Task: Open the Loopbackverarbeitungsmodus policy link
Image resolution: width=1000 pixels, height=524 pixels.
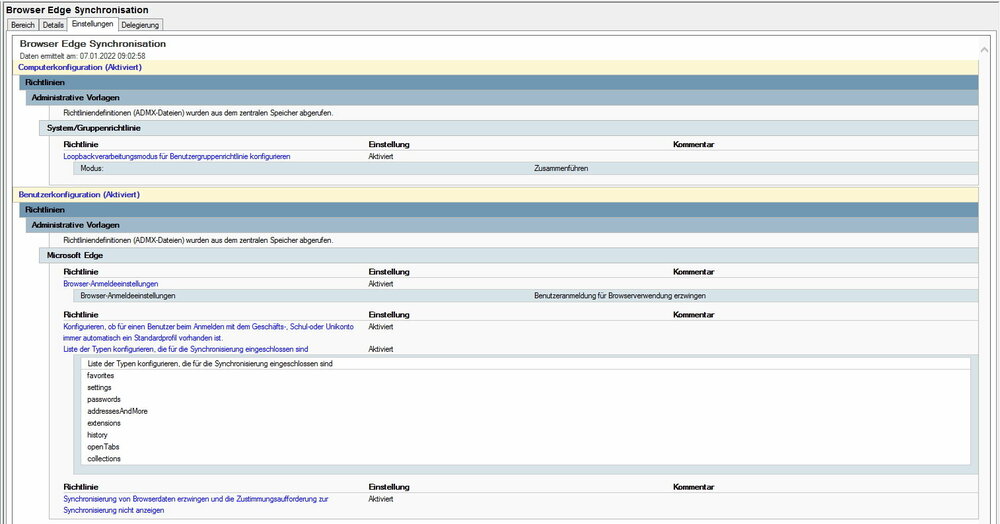Action: point(176,157)
